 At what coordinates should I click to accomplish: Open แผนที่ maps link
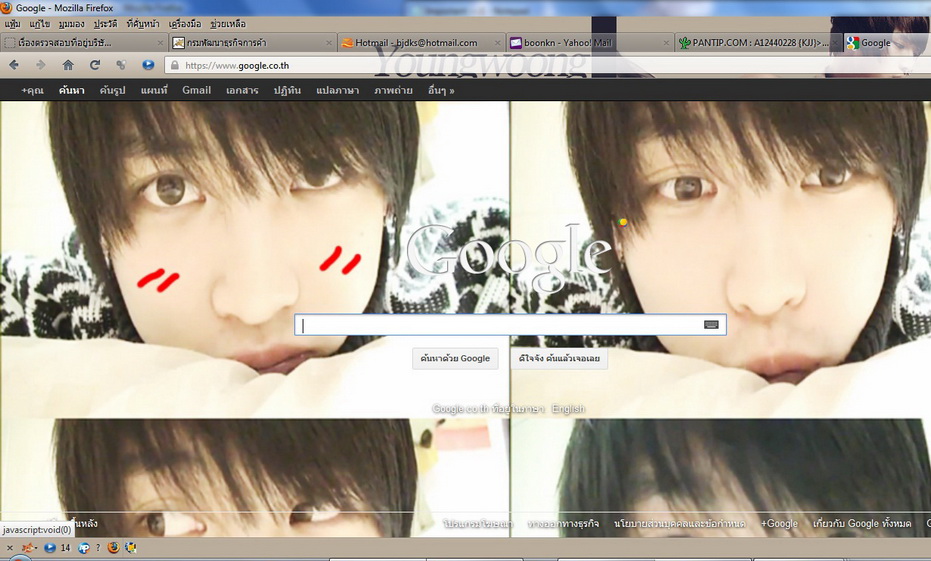tap(154, 90)
